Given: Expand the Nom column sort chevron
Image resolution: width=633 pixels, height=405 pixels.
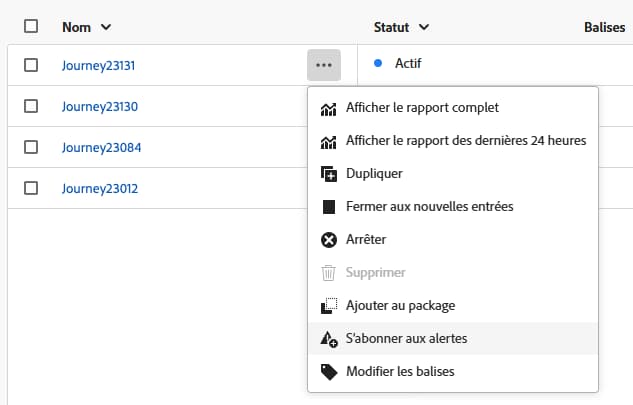Looking at the screenshot, I should (106, 27).
